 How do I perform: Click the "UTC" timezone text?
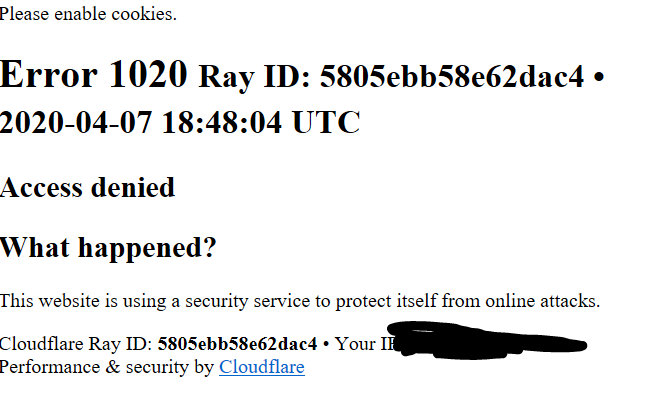pos(325,122)
